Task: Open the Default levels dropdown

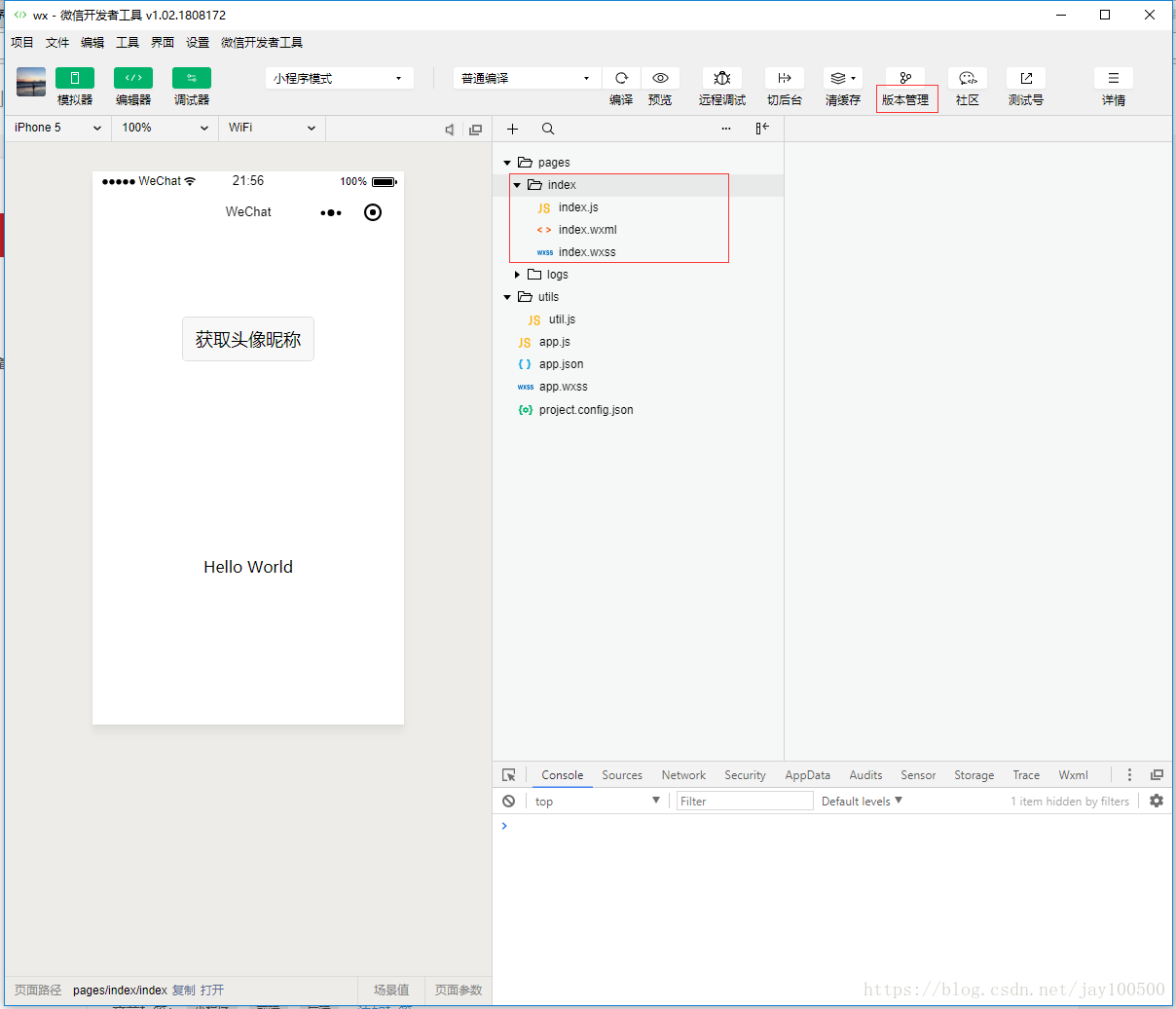Action: pyautogui.click(x=863, y=801)
